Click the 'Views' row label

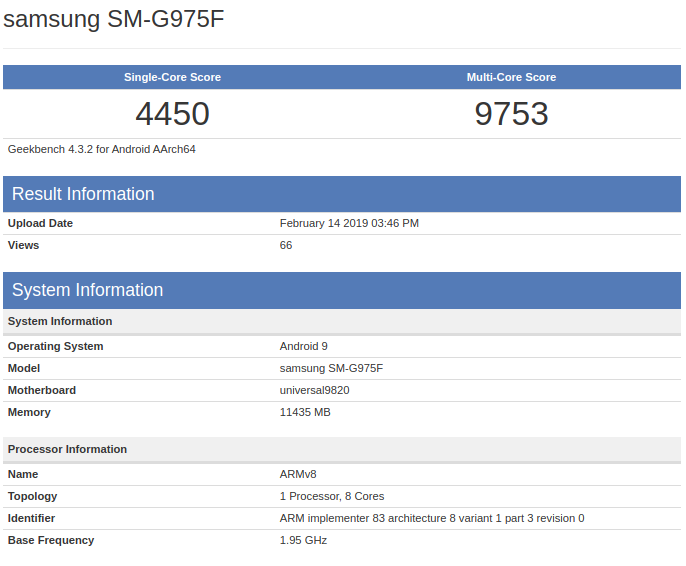pyautogui.click(x=23, y=245)
